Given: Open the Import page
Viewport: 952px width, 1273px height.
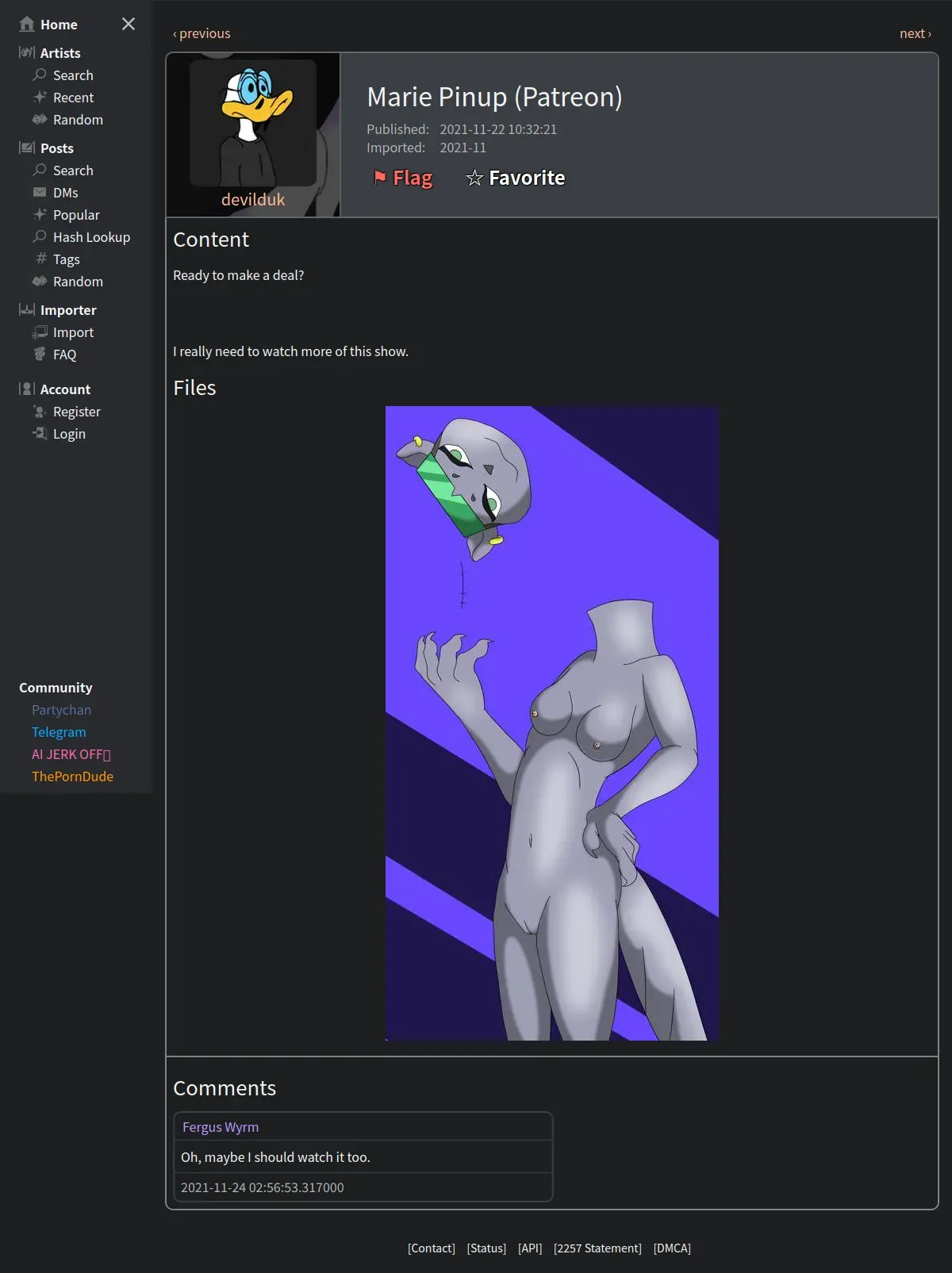Looking at the screenshot, I should pos(73,332).
